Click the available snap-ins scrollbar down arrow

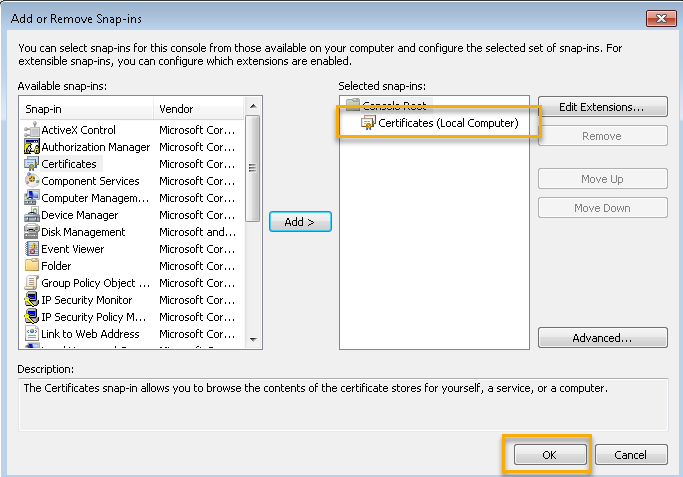coord(253,340)
